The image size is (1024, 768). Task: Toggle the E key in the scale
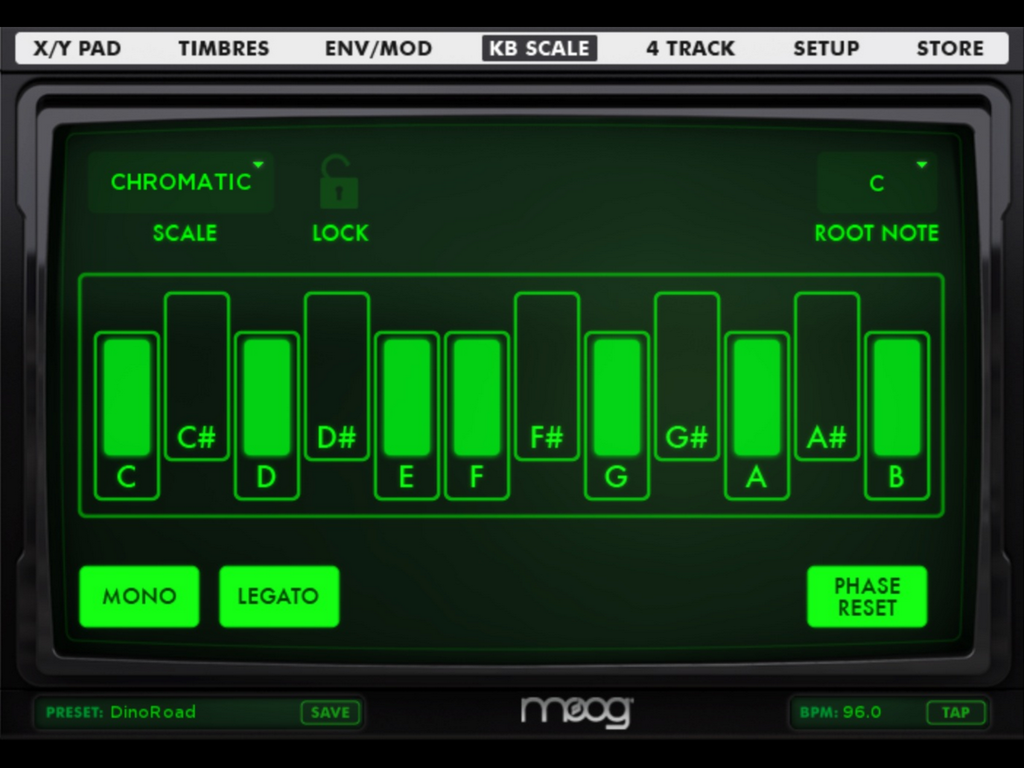pos(406,416)
